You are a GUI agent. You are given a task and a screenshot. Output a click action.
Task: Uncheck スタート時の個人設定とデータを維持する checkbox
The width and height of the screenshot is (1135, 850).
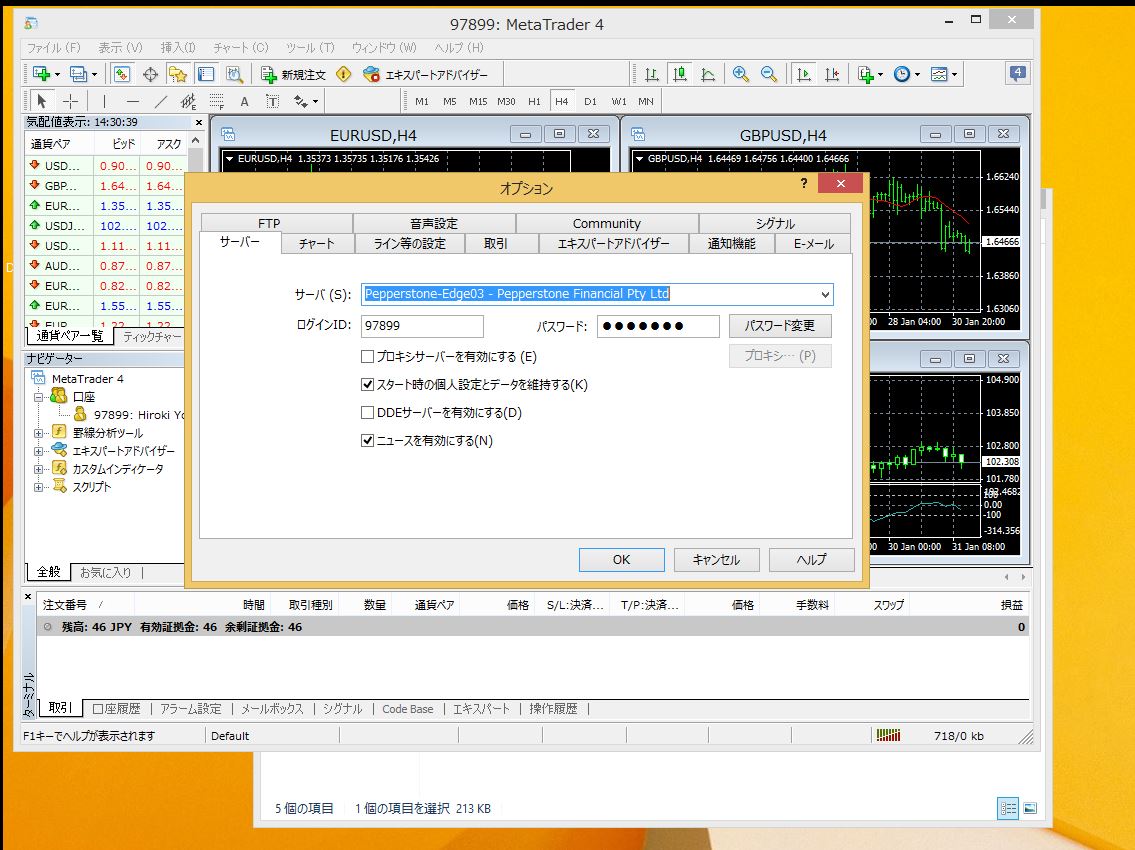[x=368, y=384]
